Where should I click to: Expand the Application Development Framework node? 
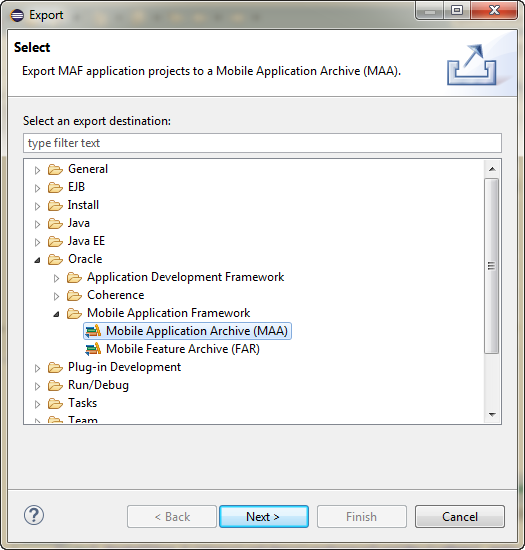pyautogui.click(x=56, y=278)
